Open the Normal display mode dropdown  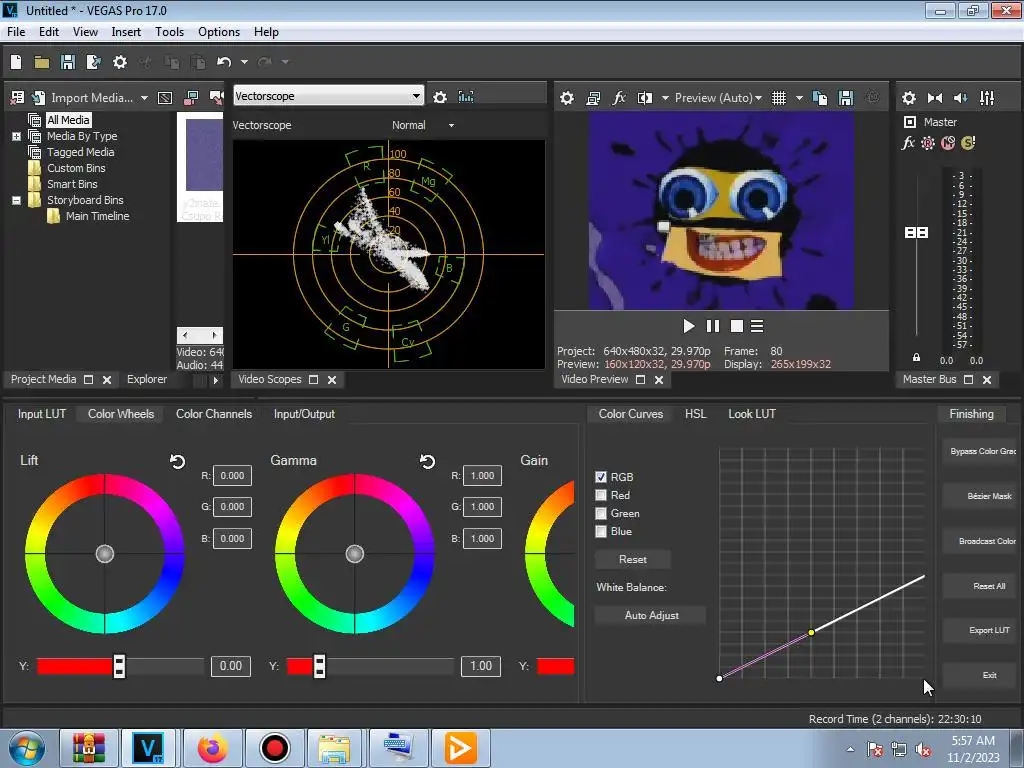pyautogui.click(x=423, y=125)
